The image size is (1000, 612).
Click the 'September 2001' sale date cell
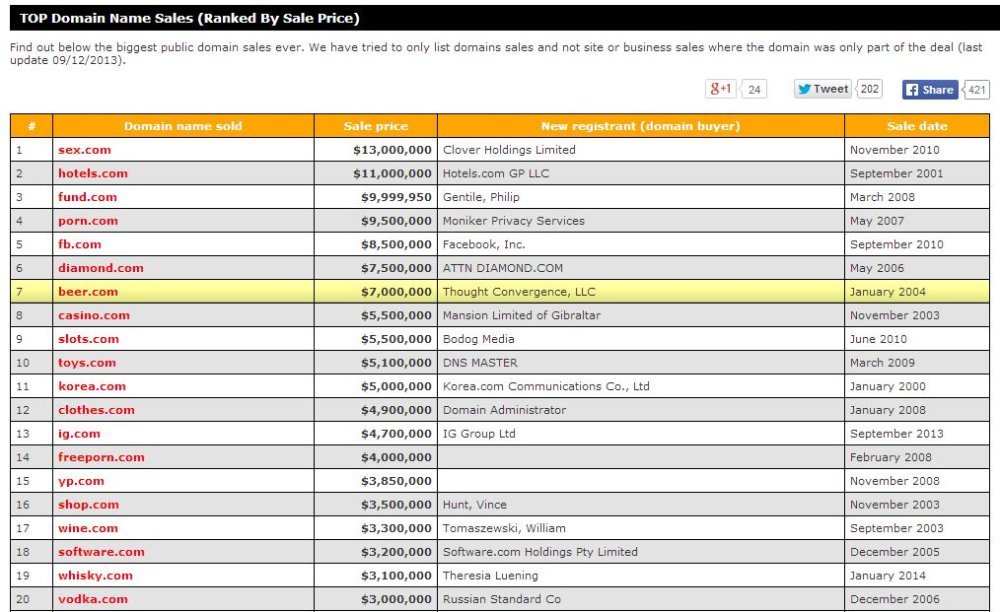pos(917,173)
